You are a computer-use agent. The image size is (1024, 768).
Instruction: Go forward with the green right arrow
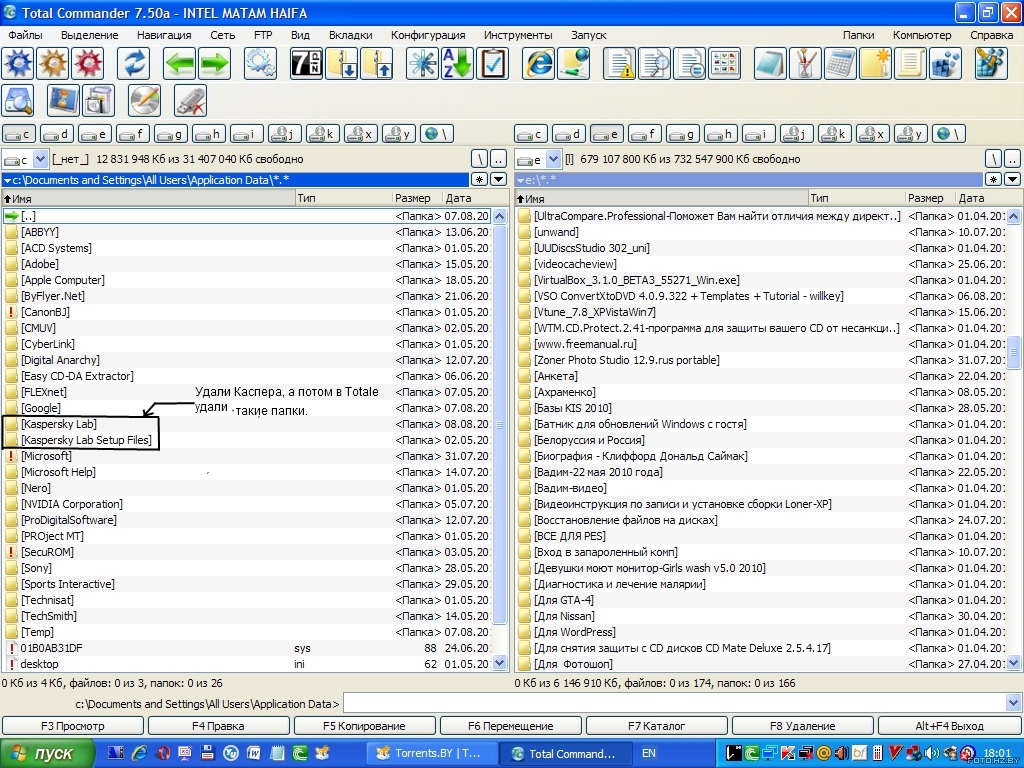point(214,64)
